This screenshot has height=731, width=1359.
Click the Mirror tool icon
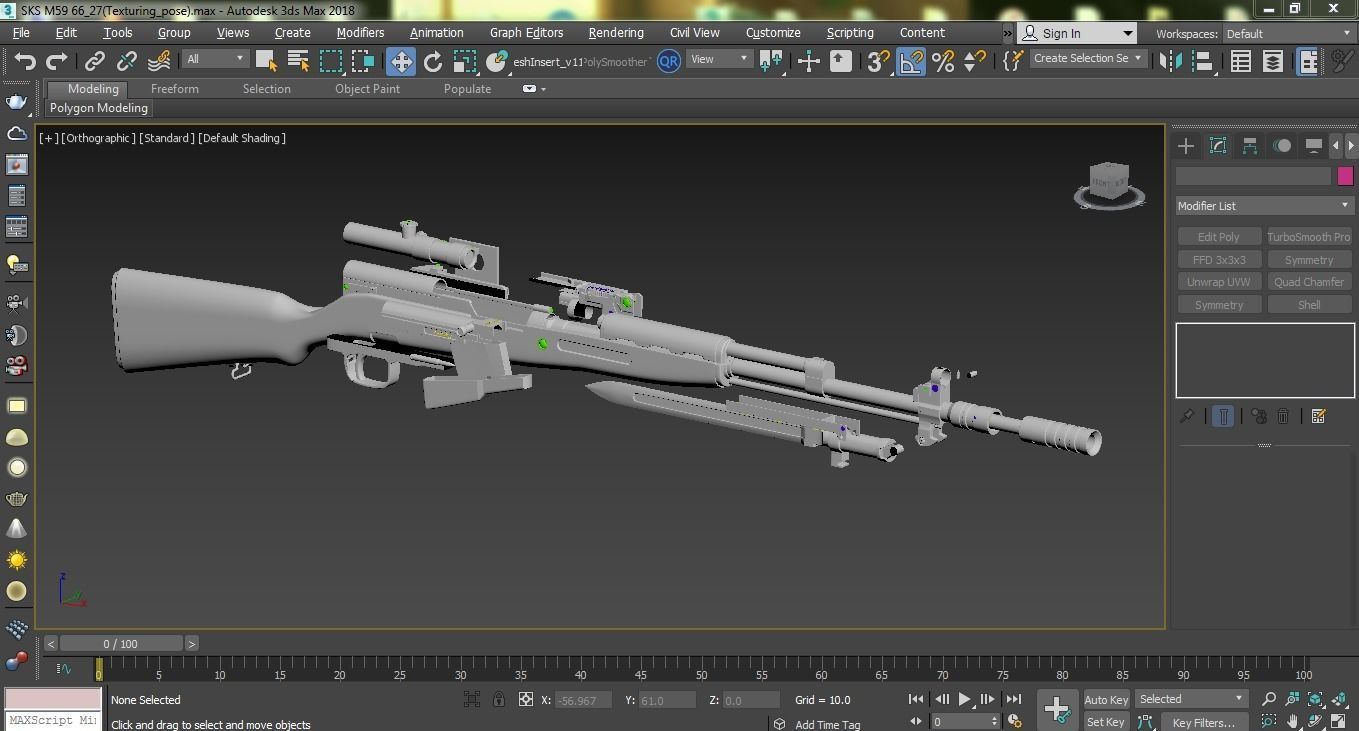pyautogui.click(x=1169, y=61)
